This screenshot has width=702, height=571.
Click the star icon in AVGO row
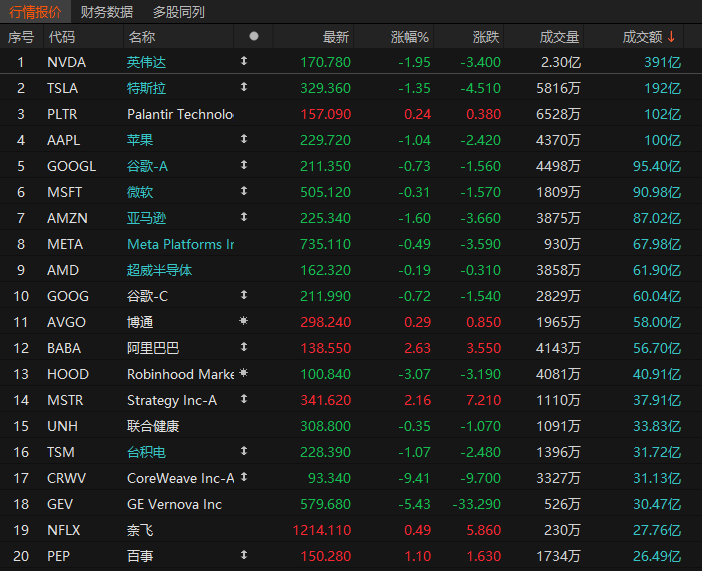pos(244,320)
